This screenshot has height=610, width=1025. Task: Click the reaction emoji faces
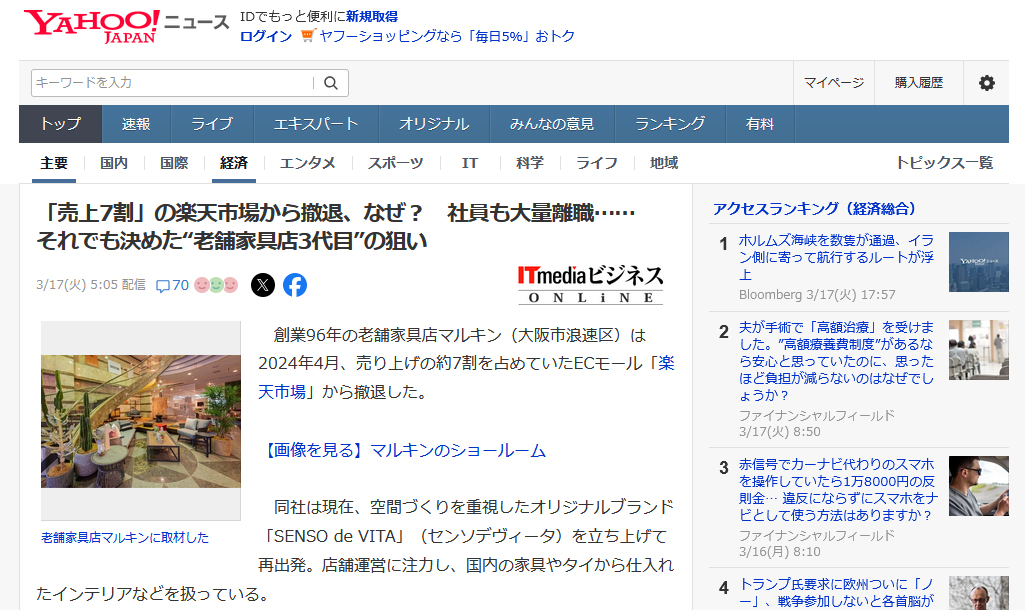216,285
